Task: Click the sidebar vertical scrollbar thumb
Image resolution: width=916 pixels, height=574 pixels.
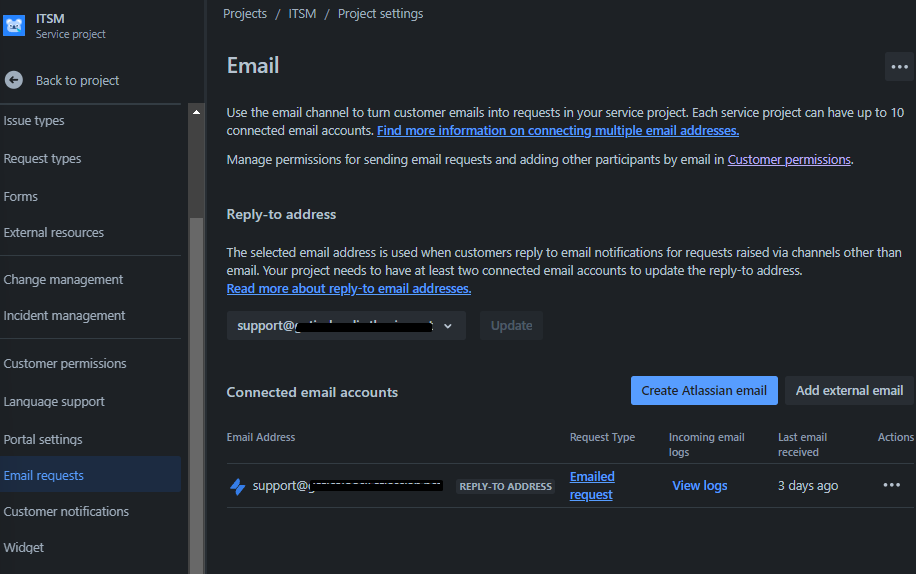Action: pos(196,395)
